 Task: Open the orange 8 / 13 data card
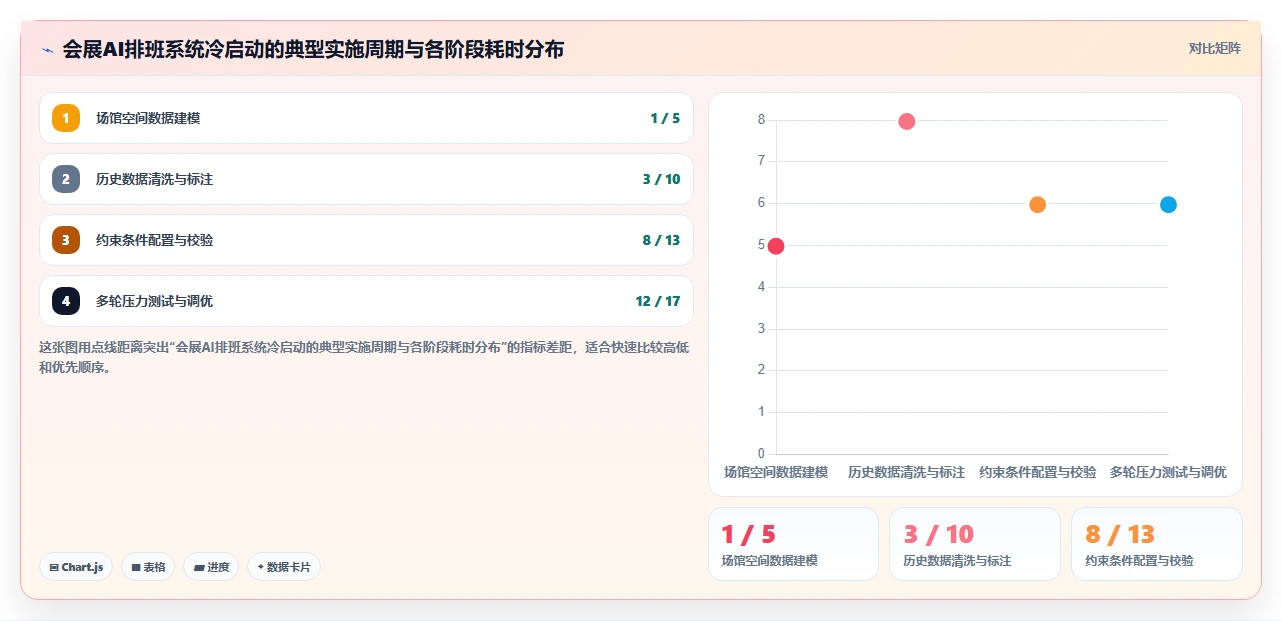click(1156, 544)
